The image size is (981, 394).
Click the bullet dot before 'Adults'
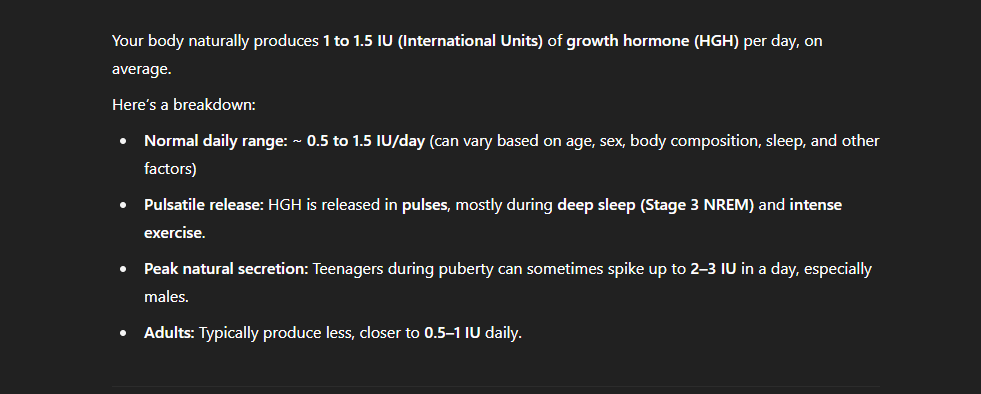tap(123, 333)
